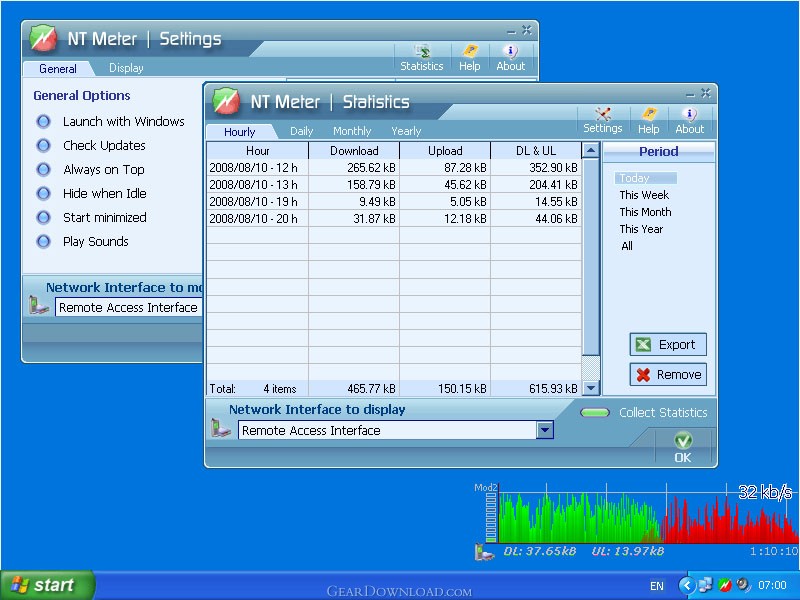The height and width of the screenshot is (600, 800).
Task: Switch to the Monthly tab
Action: click(x=352, y=131)
